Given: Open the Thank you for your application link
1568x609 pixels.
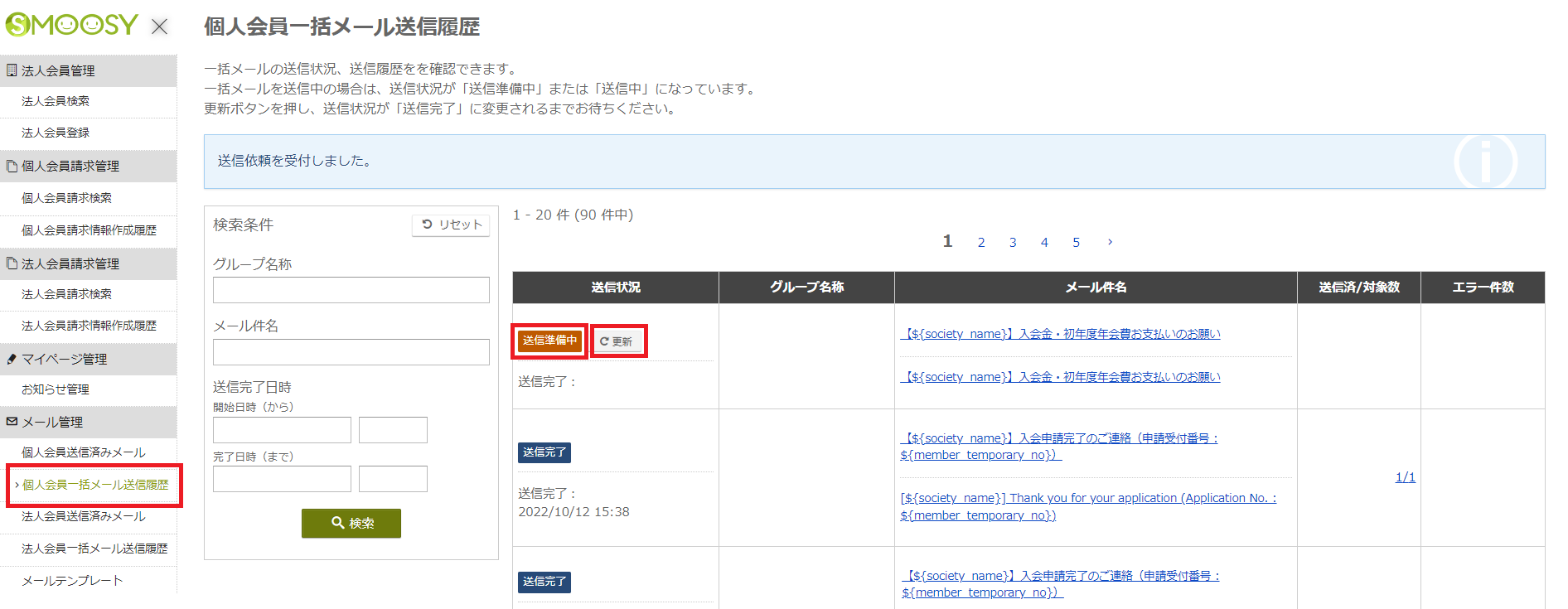Looking at the screenshot, I should [x=1088, y=506].
